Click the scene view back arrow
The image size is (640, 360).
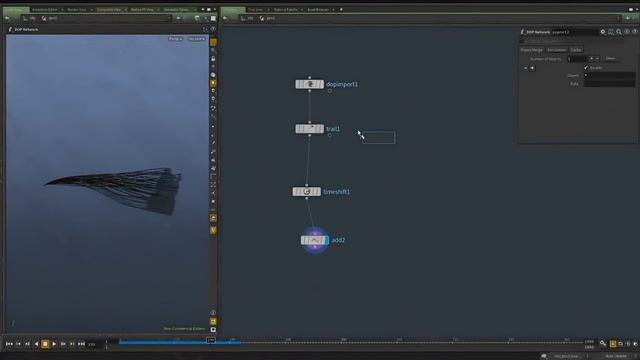(7, 18)
